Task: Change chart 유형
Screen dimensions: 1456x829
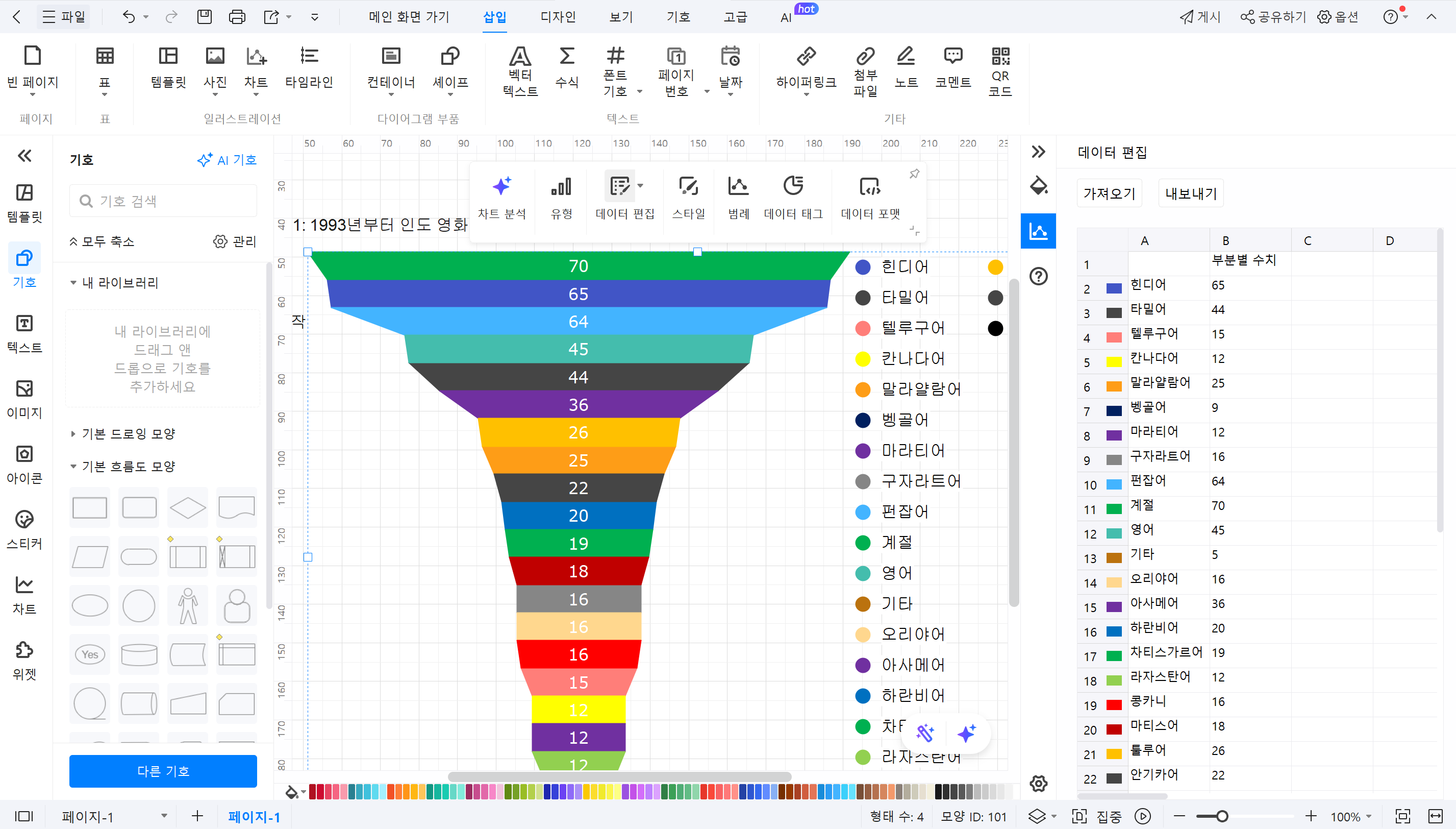Action: pos(561,198)
